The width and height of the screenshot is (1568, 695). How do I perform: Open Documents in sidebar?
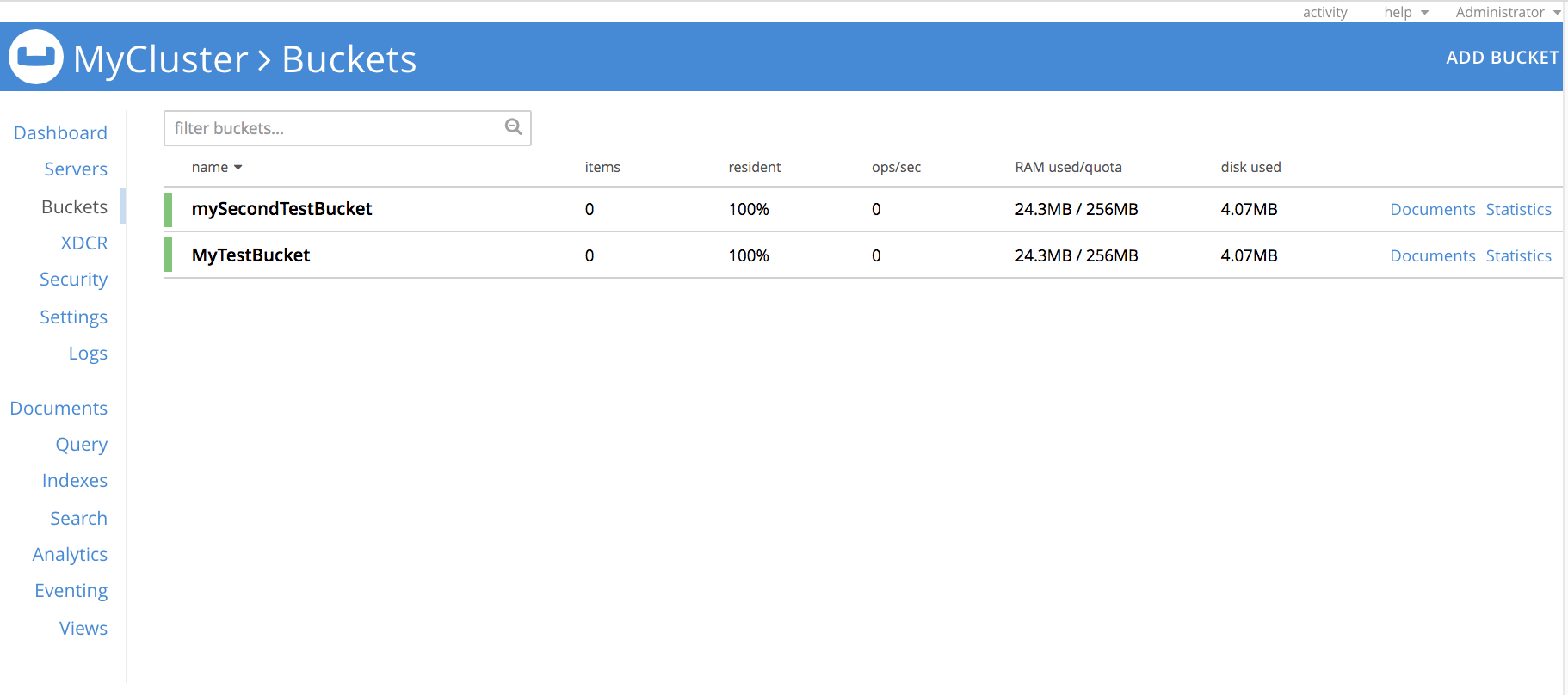pyautogui.click(x=59, y=408)
